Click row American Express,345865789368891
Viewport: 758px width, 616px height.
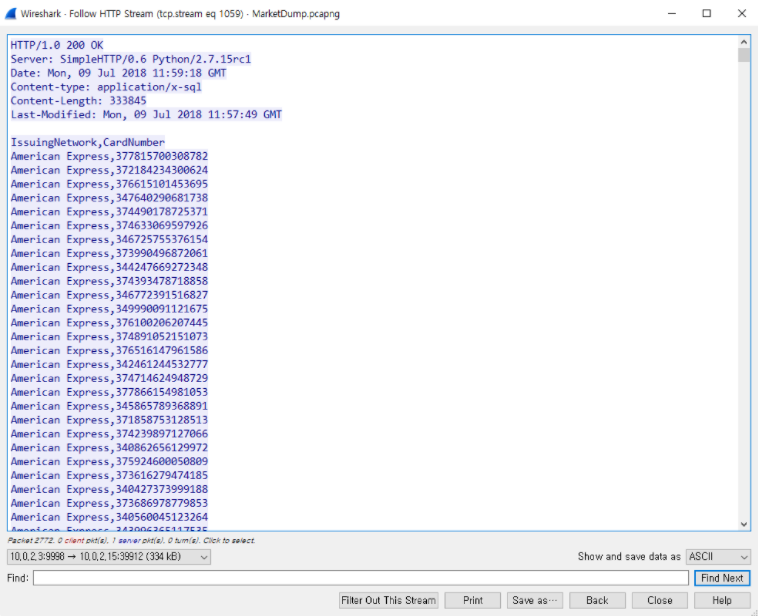109,406
